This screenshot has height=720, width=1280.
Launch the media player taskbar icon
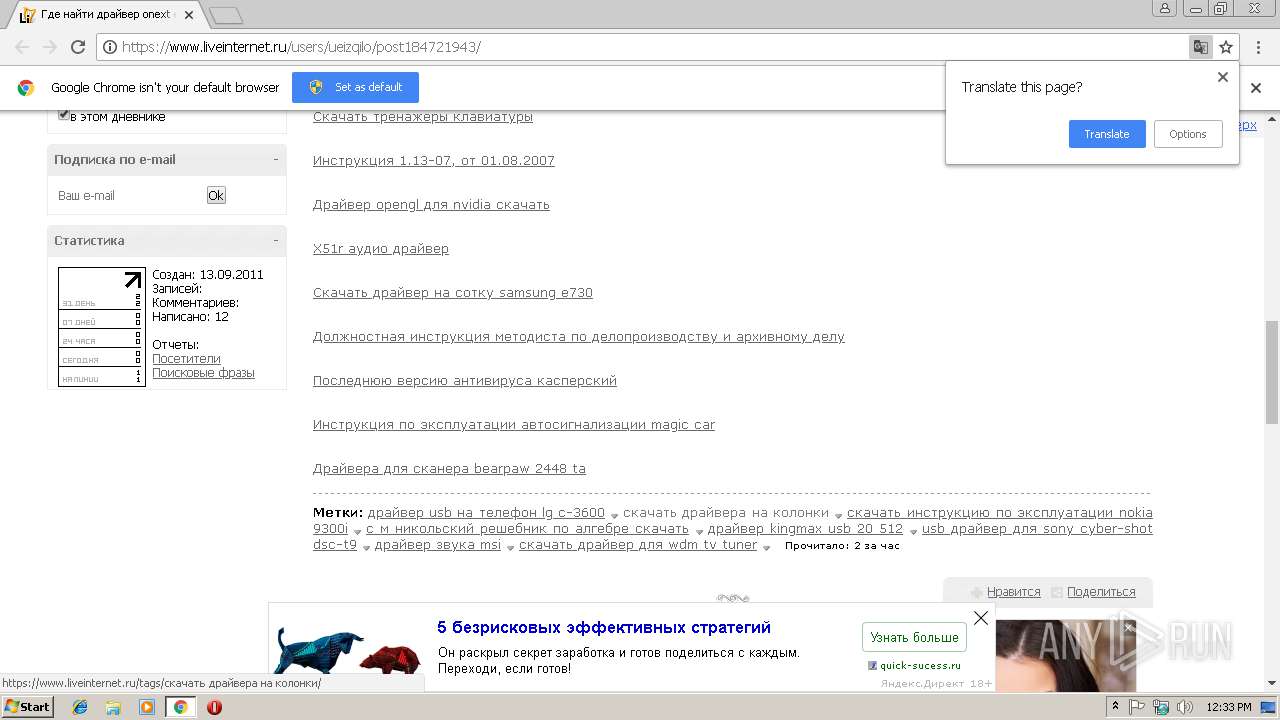[147, 707]
